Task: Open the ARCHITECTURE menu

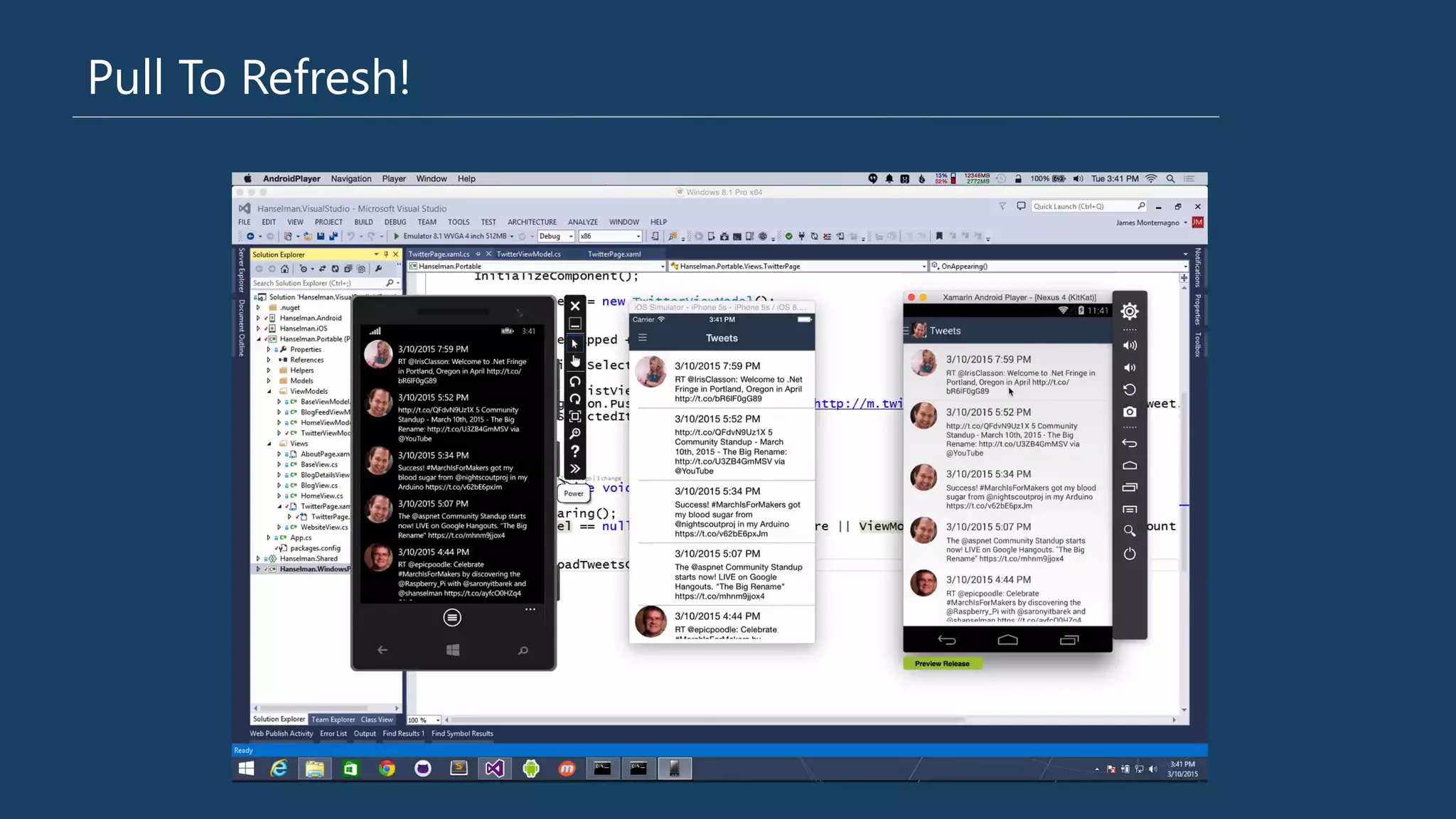Action: pos(531,222)
